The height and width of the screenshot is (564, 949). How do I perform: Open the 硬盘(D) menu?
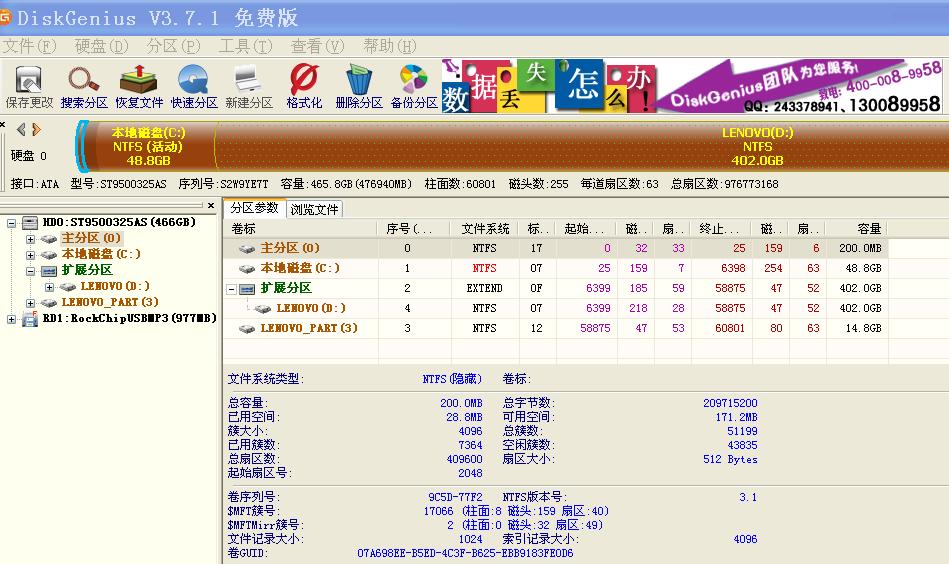coord(101,46)
